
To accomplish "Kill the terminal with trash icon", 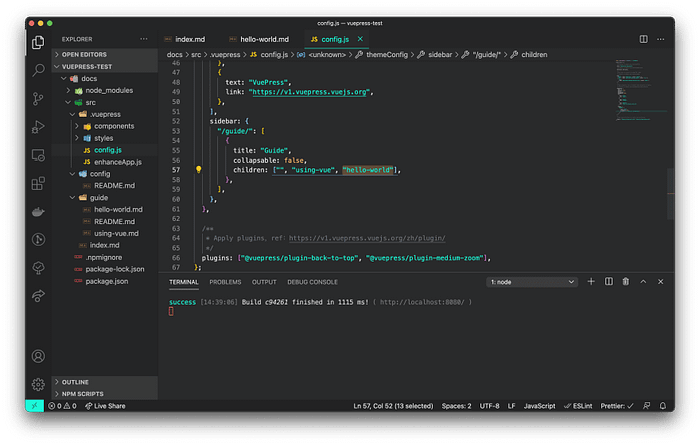I will [x=626, y=282].
